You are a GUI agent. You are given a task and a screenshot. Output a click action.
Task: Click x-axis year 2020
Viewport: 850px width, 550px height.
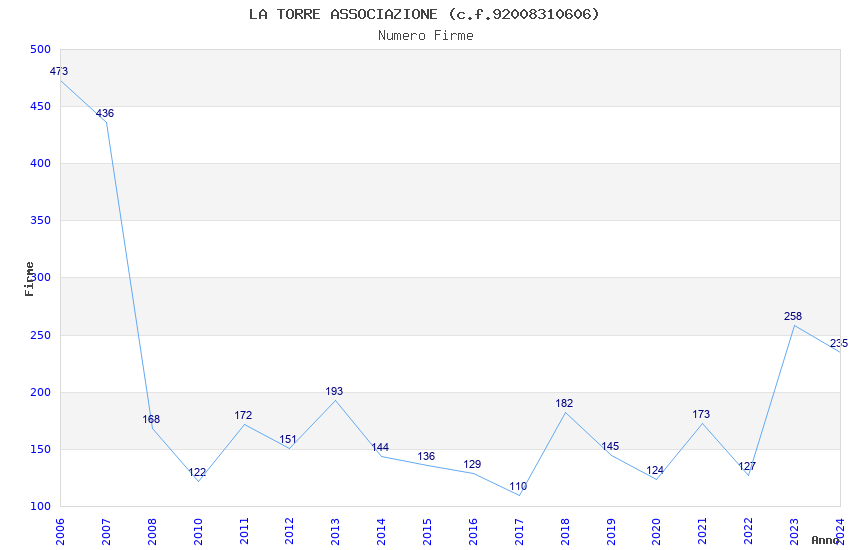pyautogui.click(x=656, y=531)
